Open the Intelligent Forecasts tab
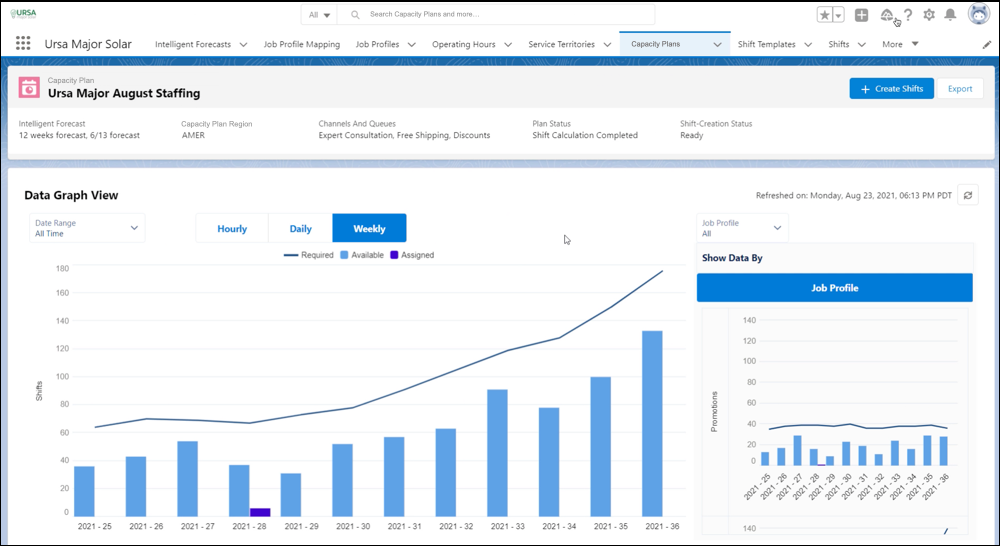 click(x=193, y=44)
